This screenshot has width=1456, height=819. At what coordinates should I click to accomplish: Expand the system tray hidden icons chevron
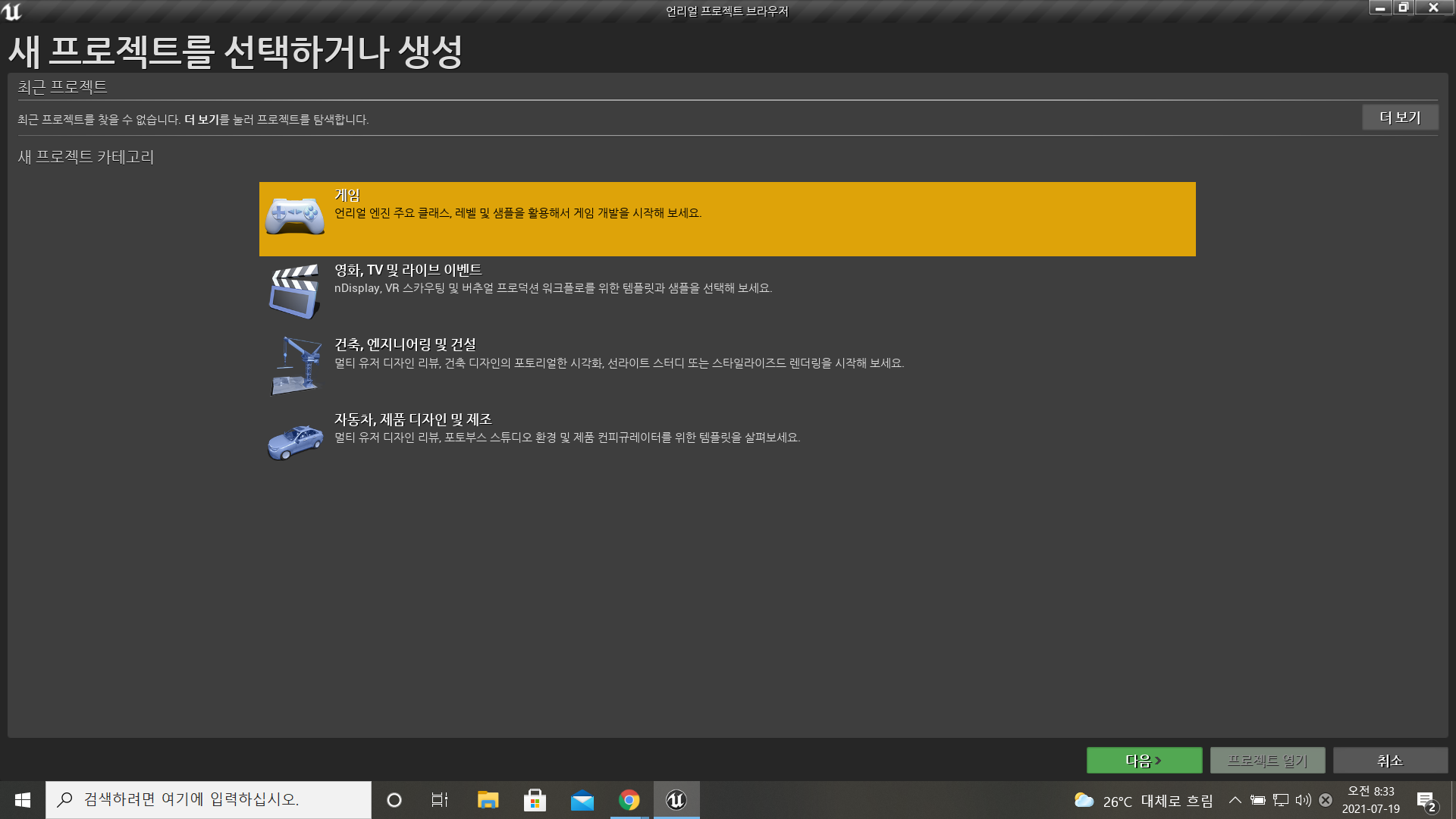coord(1235,800)
